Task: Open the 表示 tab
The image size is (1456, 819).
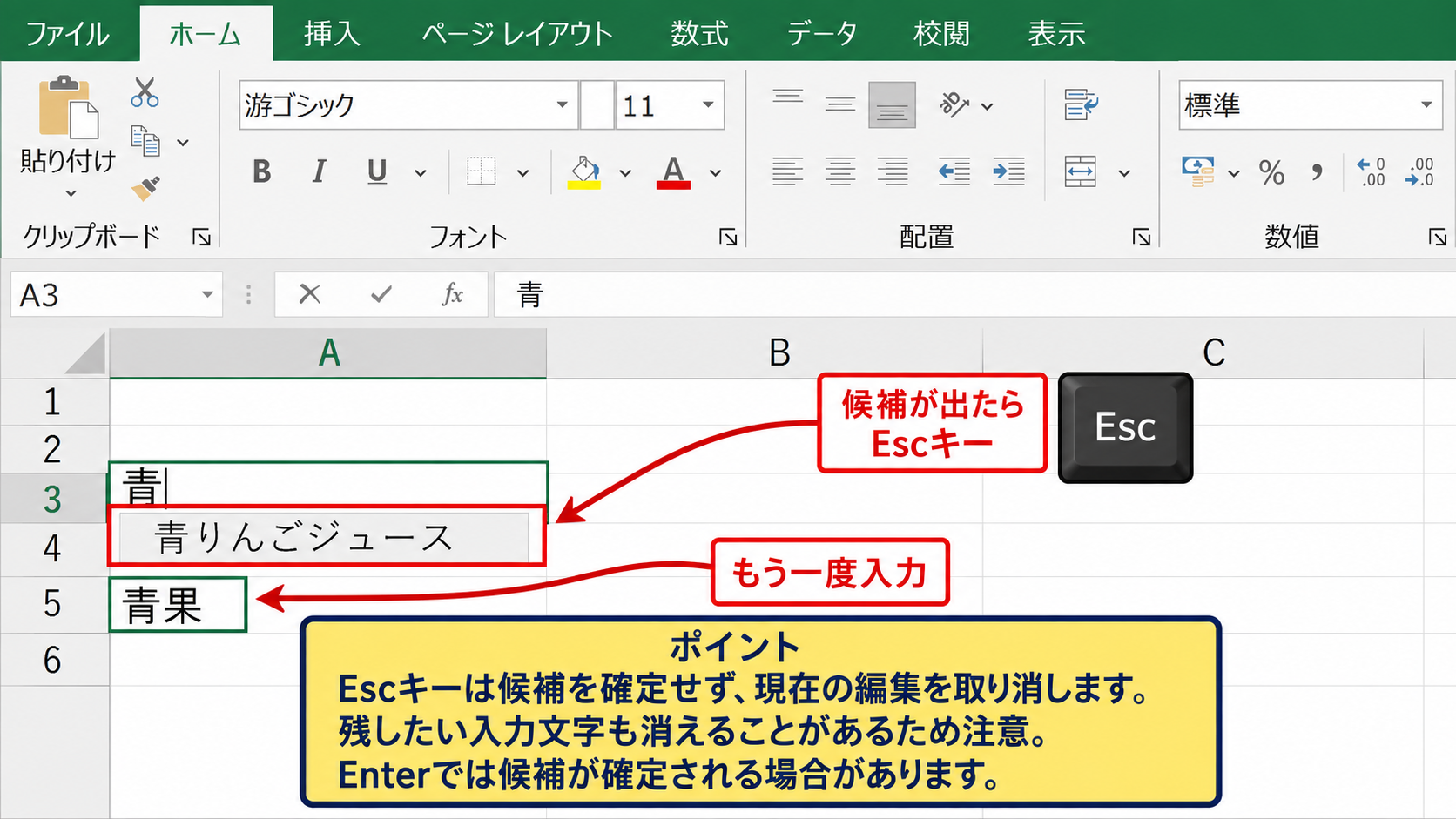Action: (x=1057, y=33)
